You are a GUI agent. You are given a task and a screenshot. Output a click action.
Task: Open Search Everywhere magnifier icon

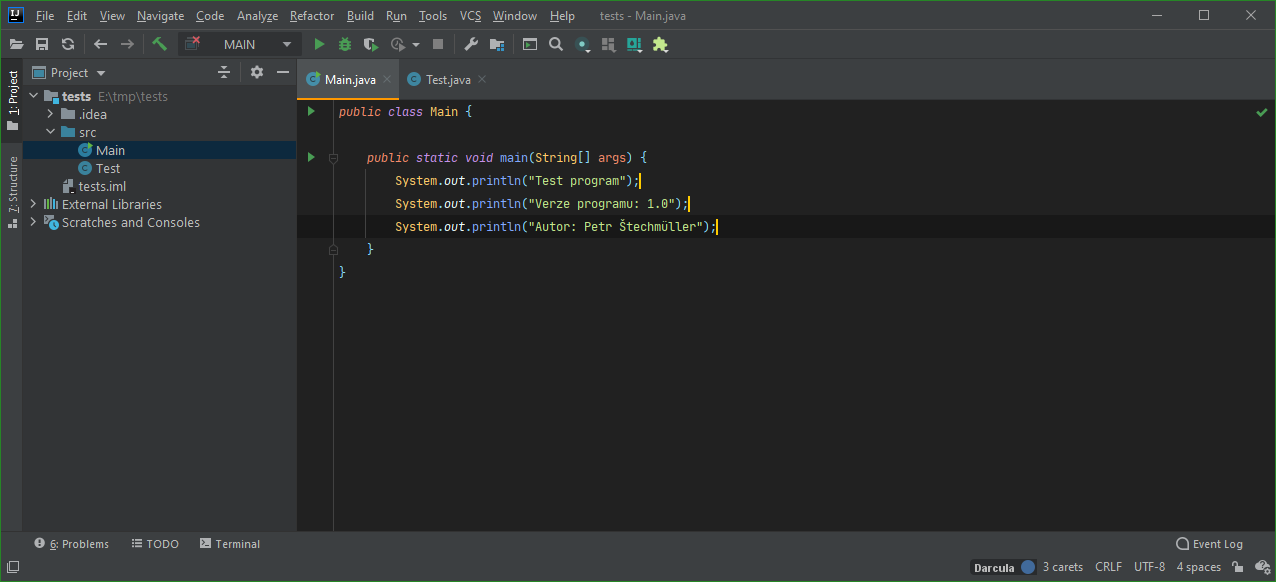[555, 43]
